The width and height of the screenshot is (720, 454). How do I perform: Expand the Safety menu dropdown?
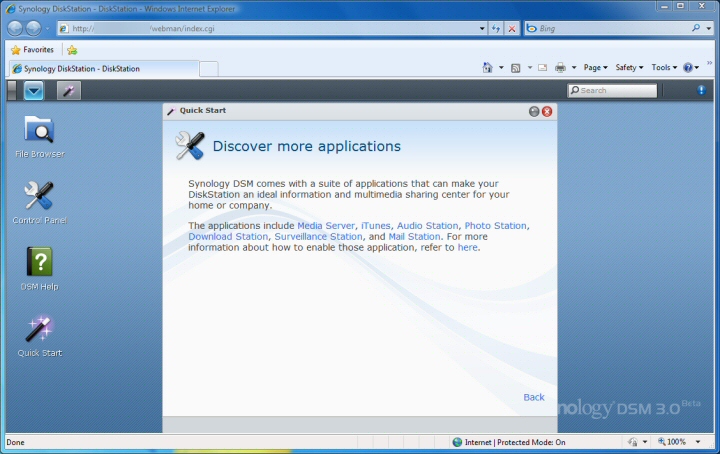pos(629,67)
